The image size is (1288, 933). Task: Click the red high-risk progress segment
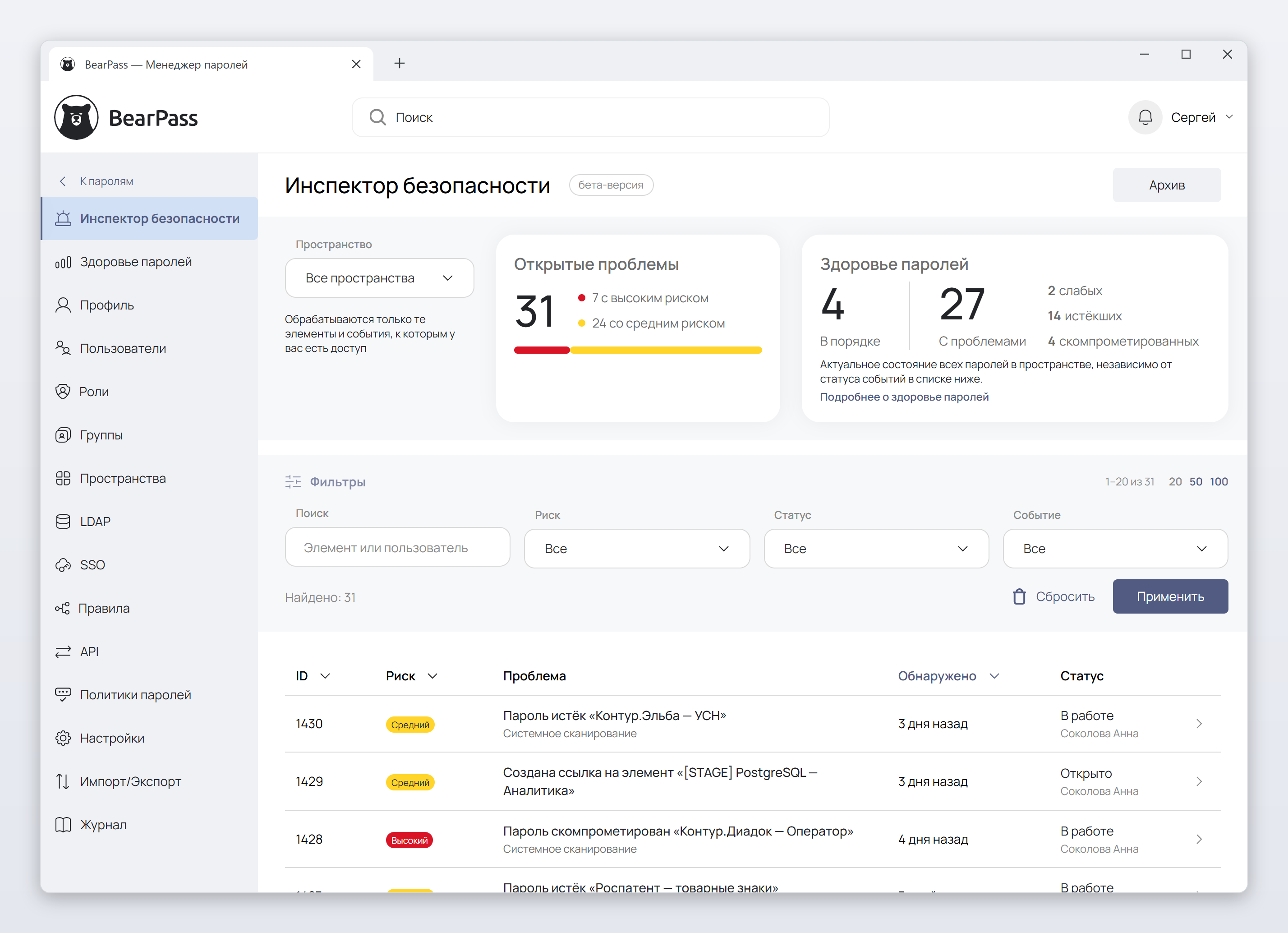[542, 350]
